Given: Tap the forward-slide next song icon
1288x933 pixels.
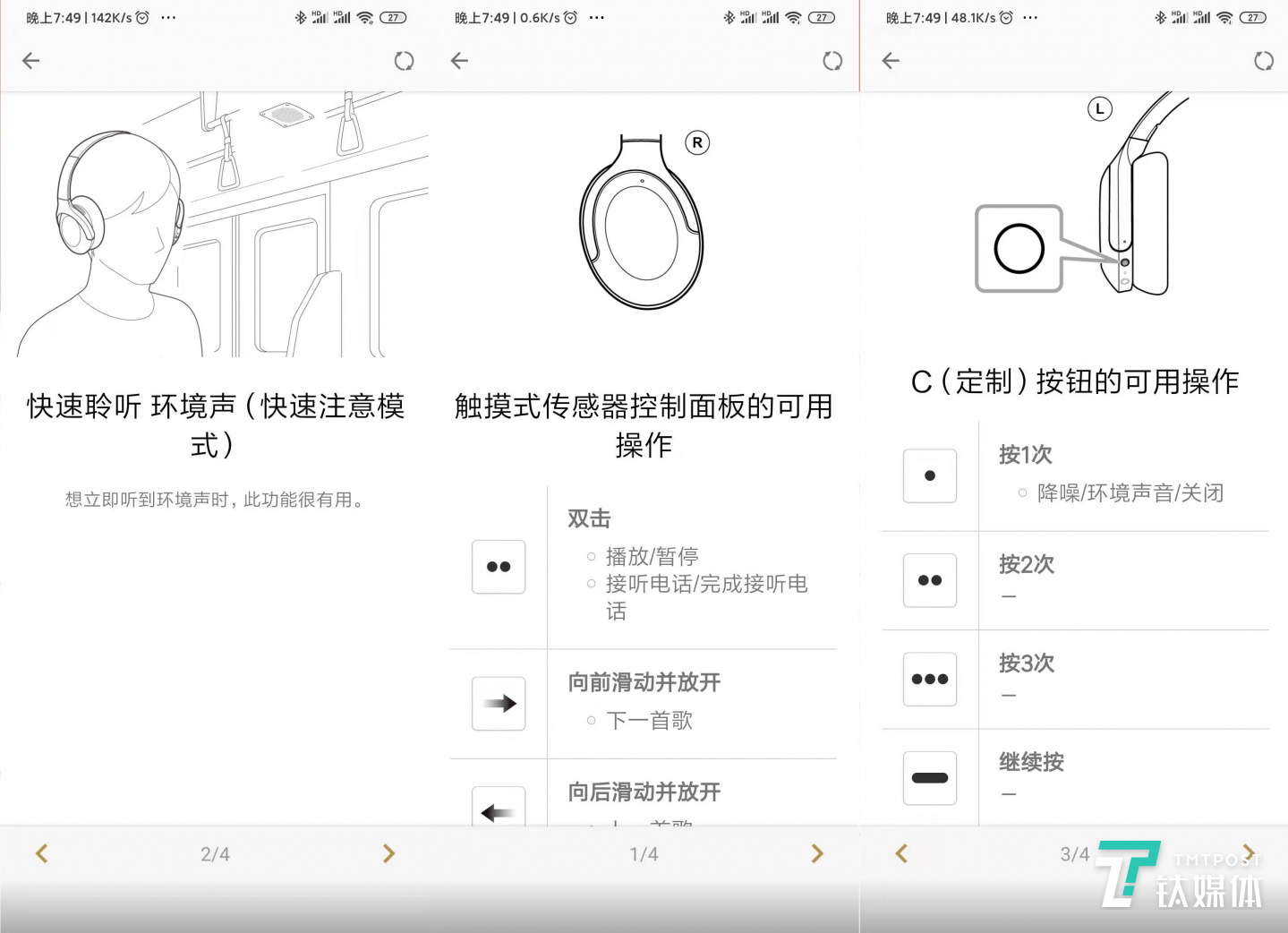Looking at the screenshot, I should point(498,704).
